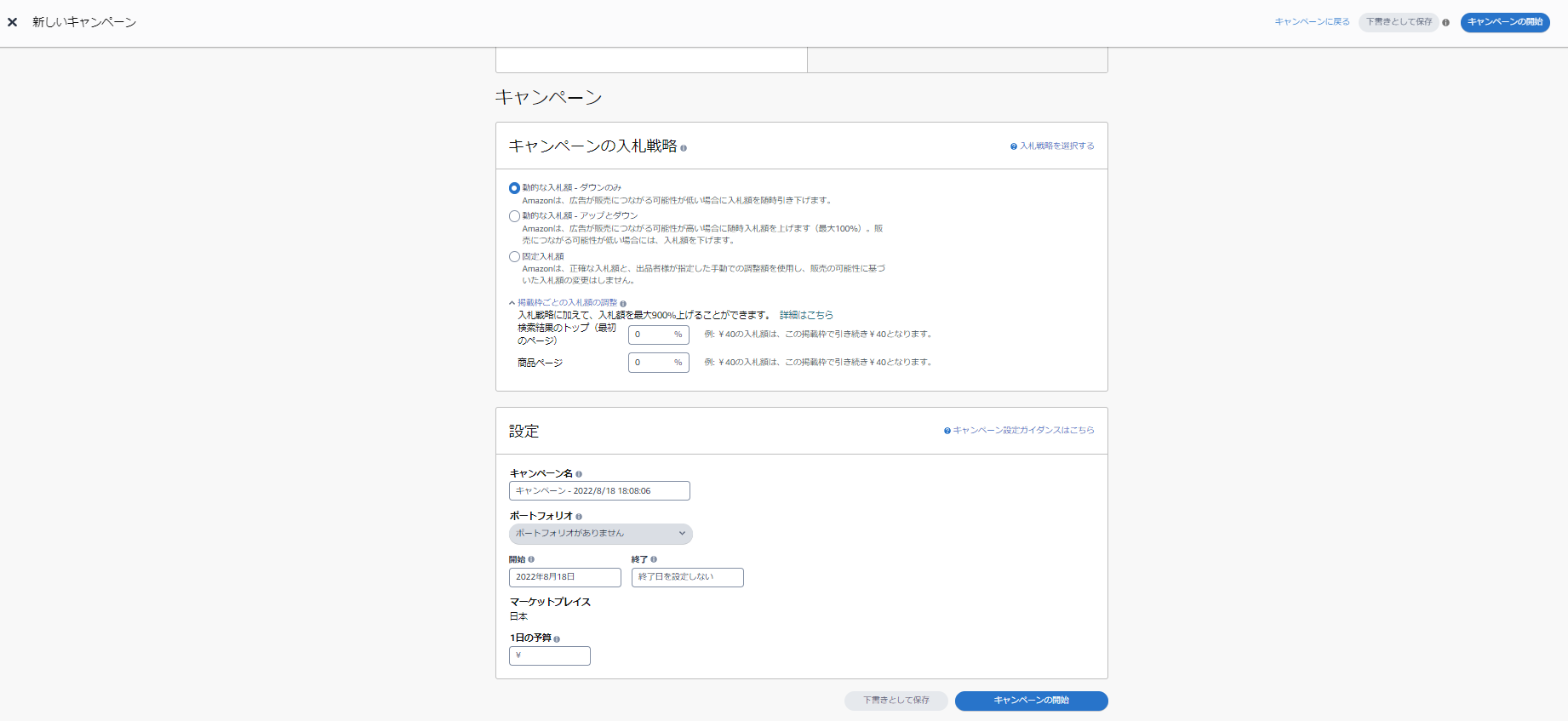Click top キャンペーンの開始 button
Viewport: 1568px width, 721px height.
[x=1505, y=22]
